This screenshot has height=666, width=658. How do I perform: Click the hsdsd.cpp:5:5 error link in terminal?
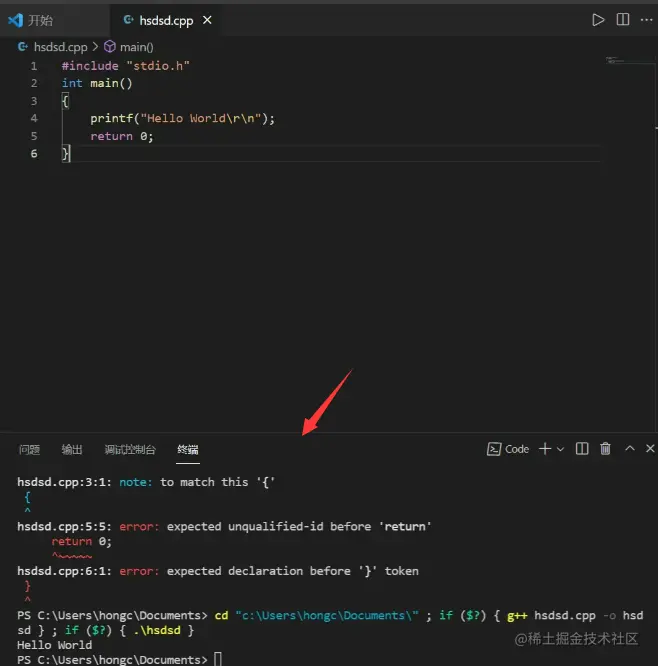(x=64, y=527)
